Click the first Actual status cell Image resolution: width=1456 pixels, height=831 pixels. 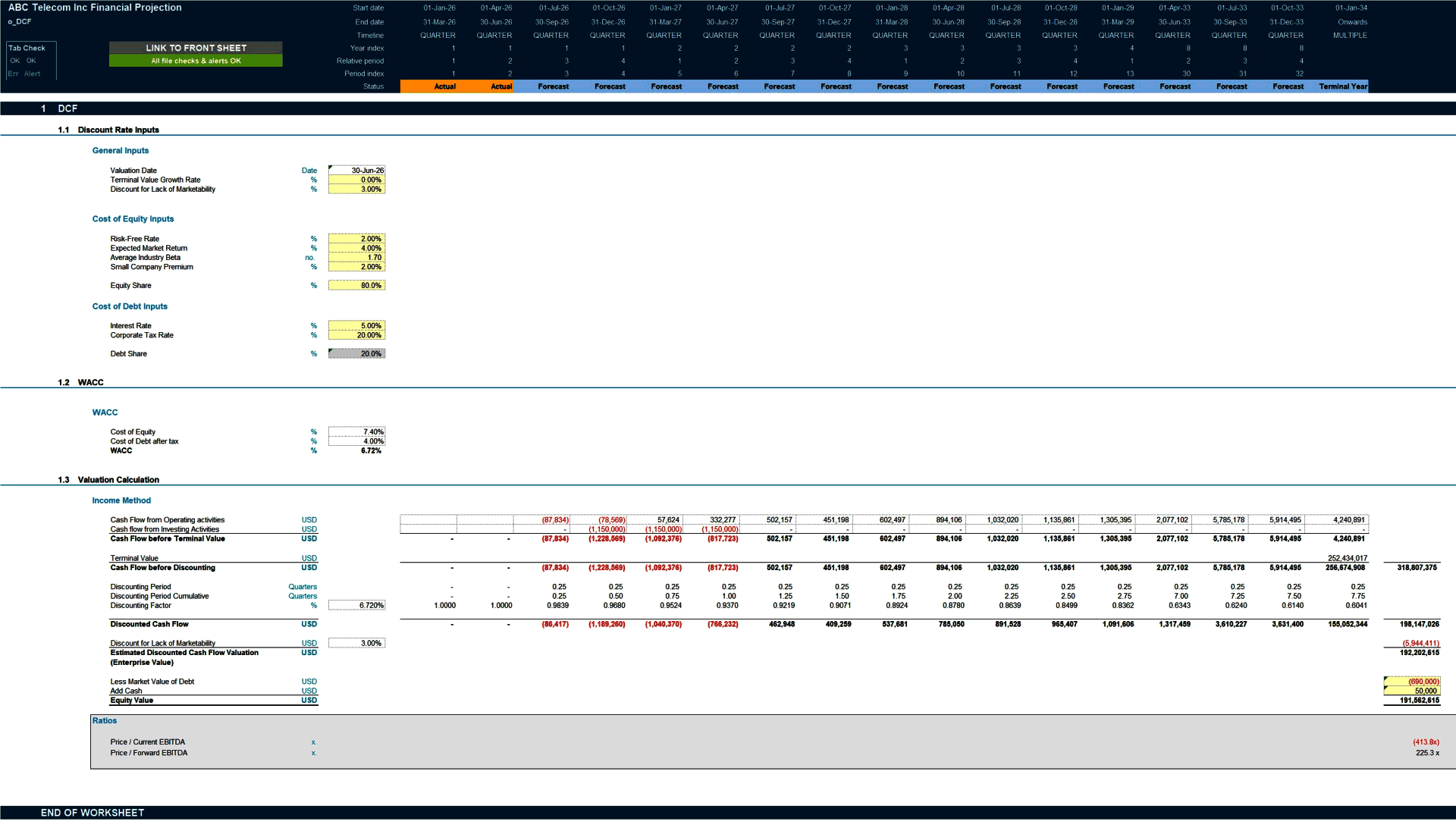[444, 86]
